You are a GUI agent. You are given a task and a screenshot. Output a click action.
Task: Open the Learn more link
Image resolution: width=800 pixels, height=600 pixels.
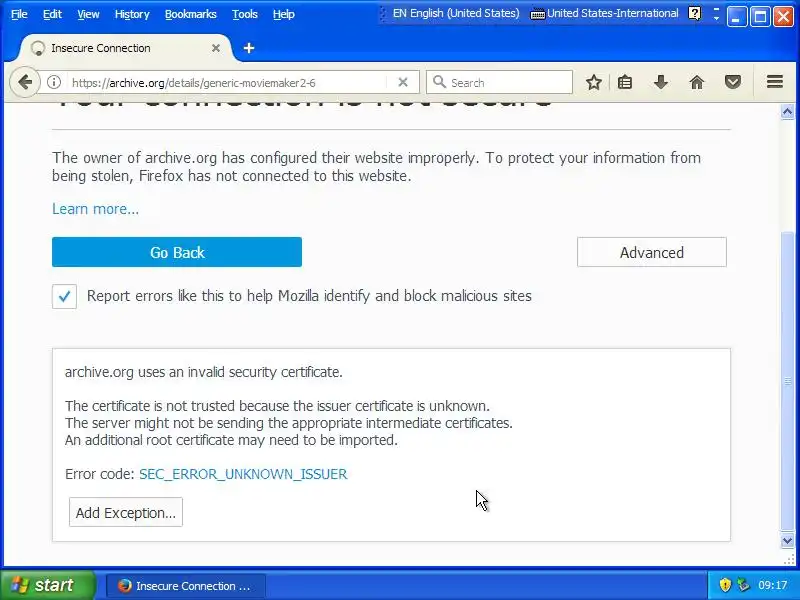click(x=95, y=209)
